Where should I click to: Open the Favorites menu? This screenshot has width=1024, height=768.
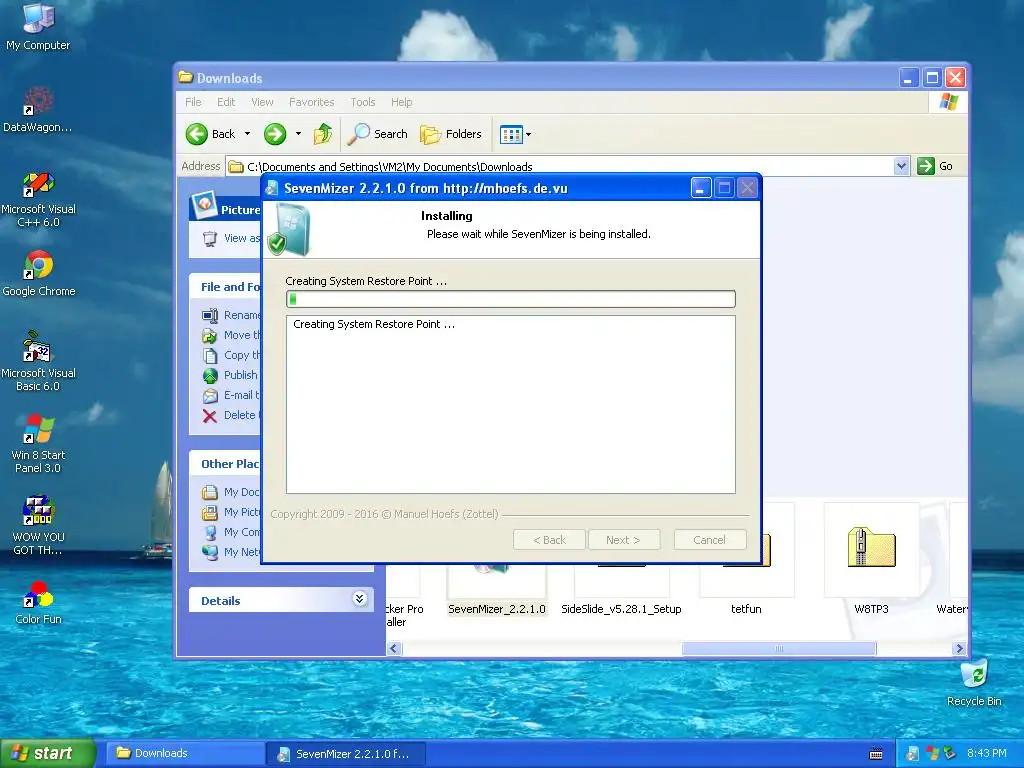pyautogui.click(x=312, y=102)
